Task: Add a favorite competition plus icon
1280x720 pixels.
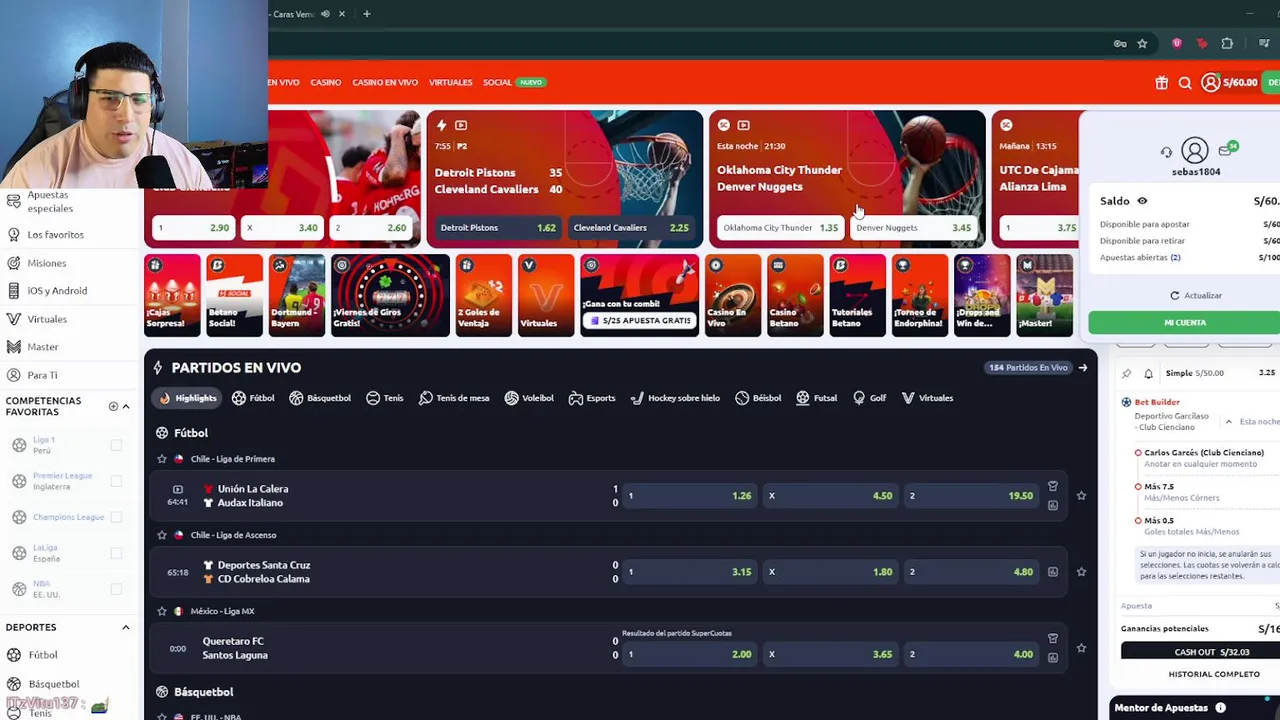Action: (x=113, y=406)
